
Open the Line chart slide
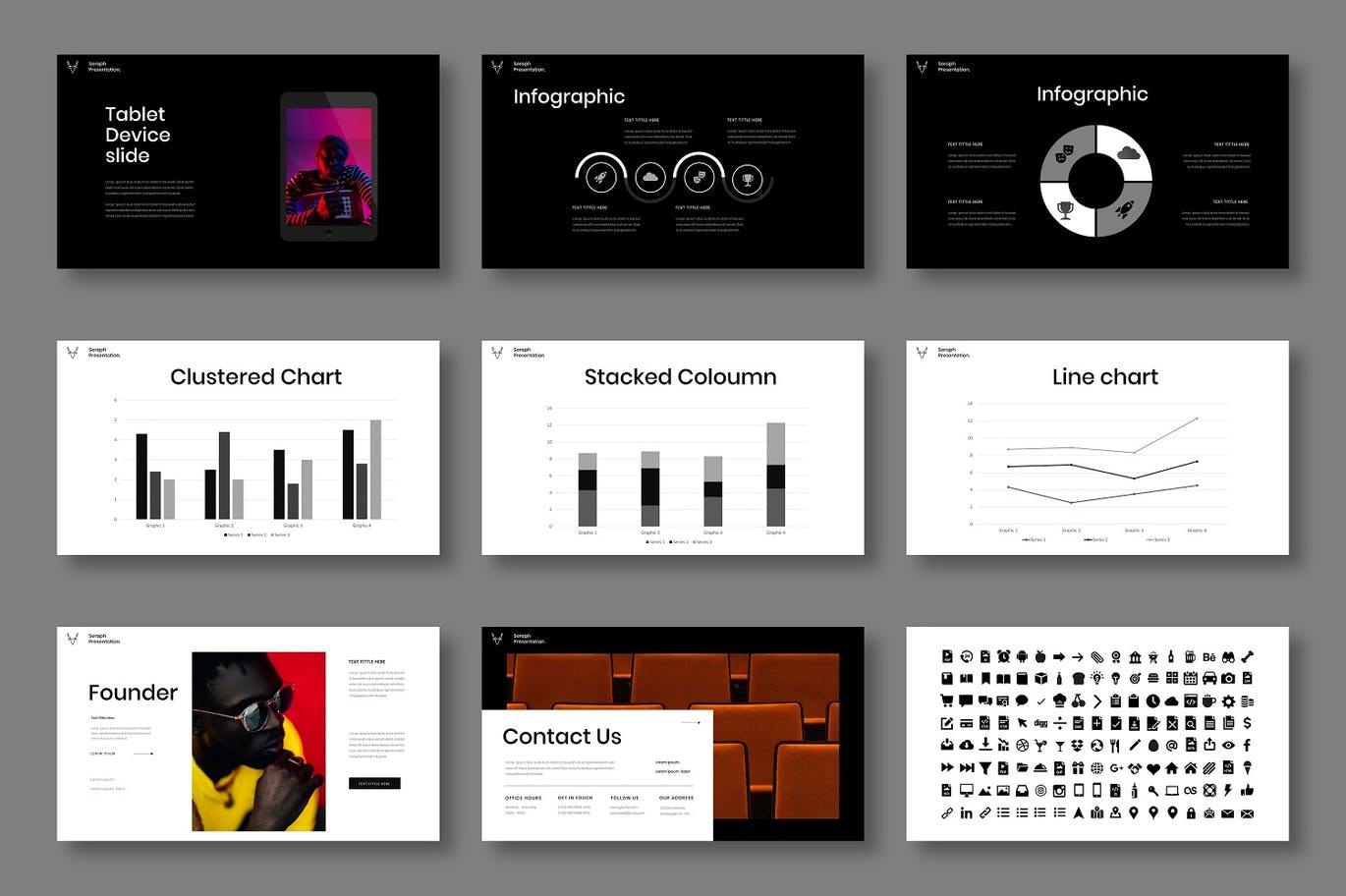1096,447
